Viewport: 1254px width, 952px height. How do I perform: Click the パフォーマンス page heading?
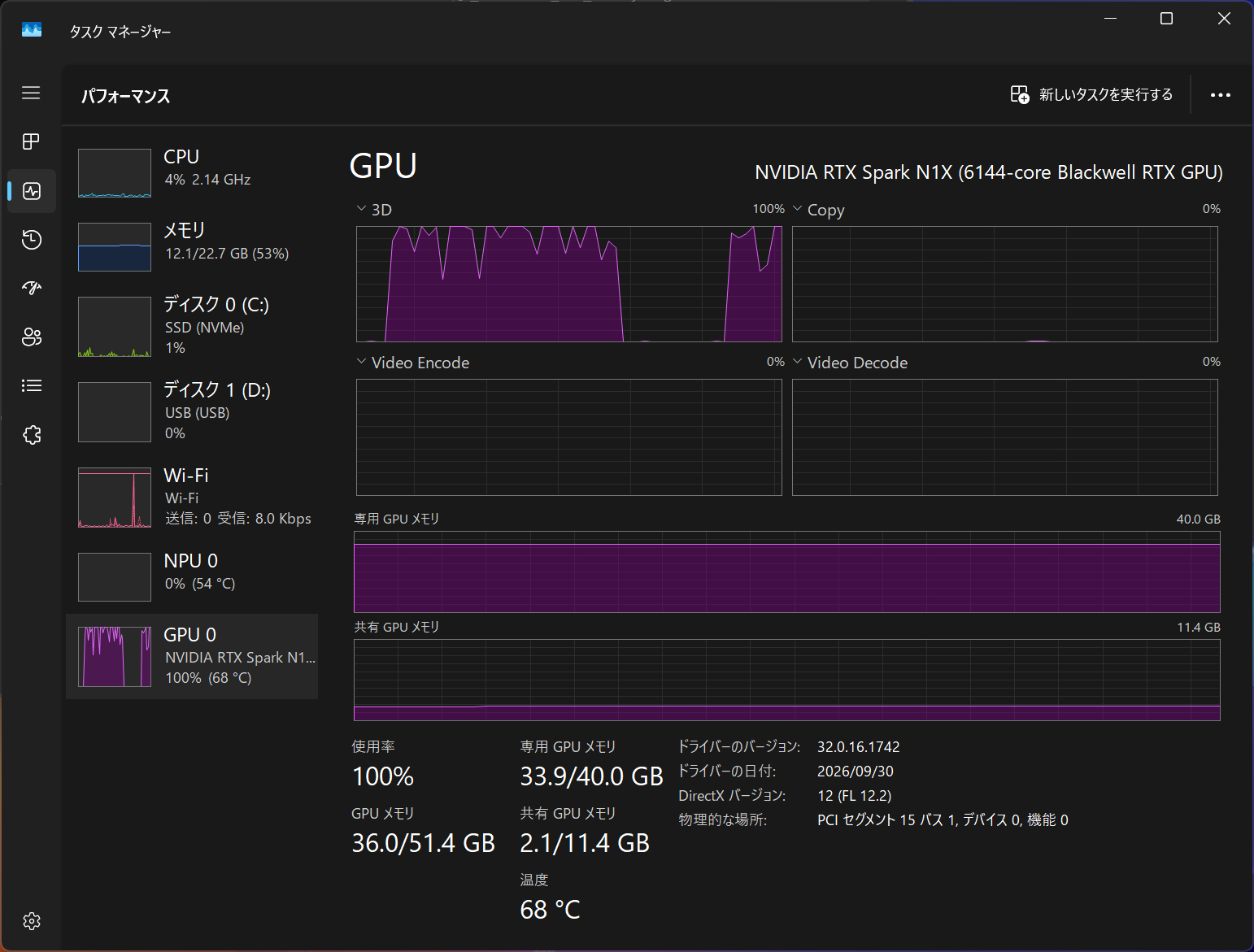[x=126, y=96]
